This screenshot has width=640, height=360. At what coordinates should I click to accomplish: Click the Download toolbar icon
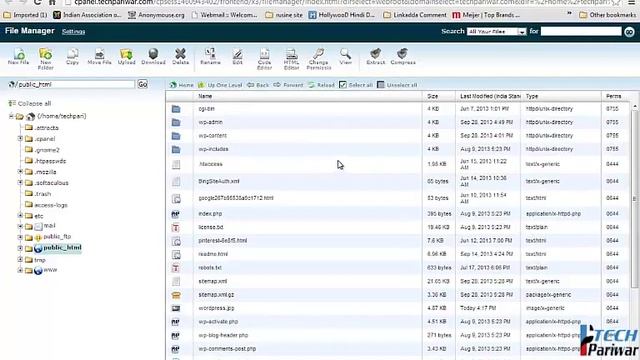153,56
